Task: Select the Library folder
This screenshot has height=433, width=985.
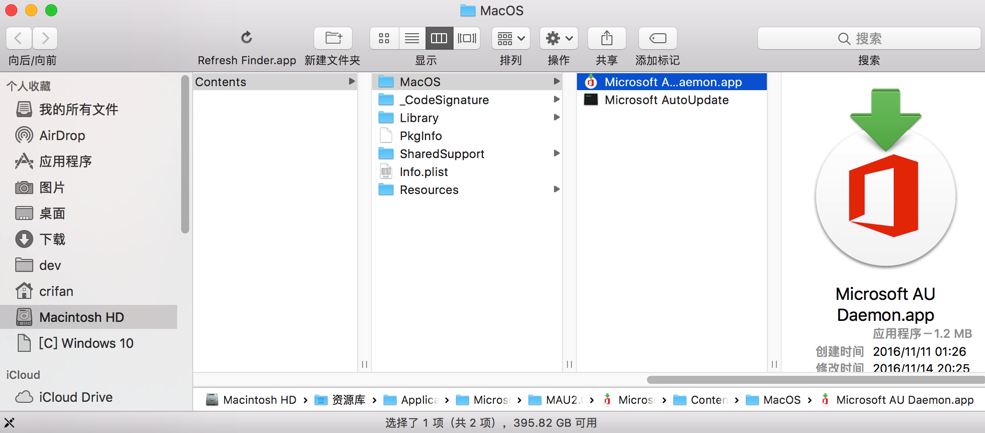Action: coord(467,118)
